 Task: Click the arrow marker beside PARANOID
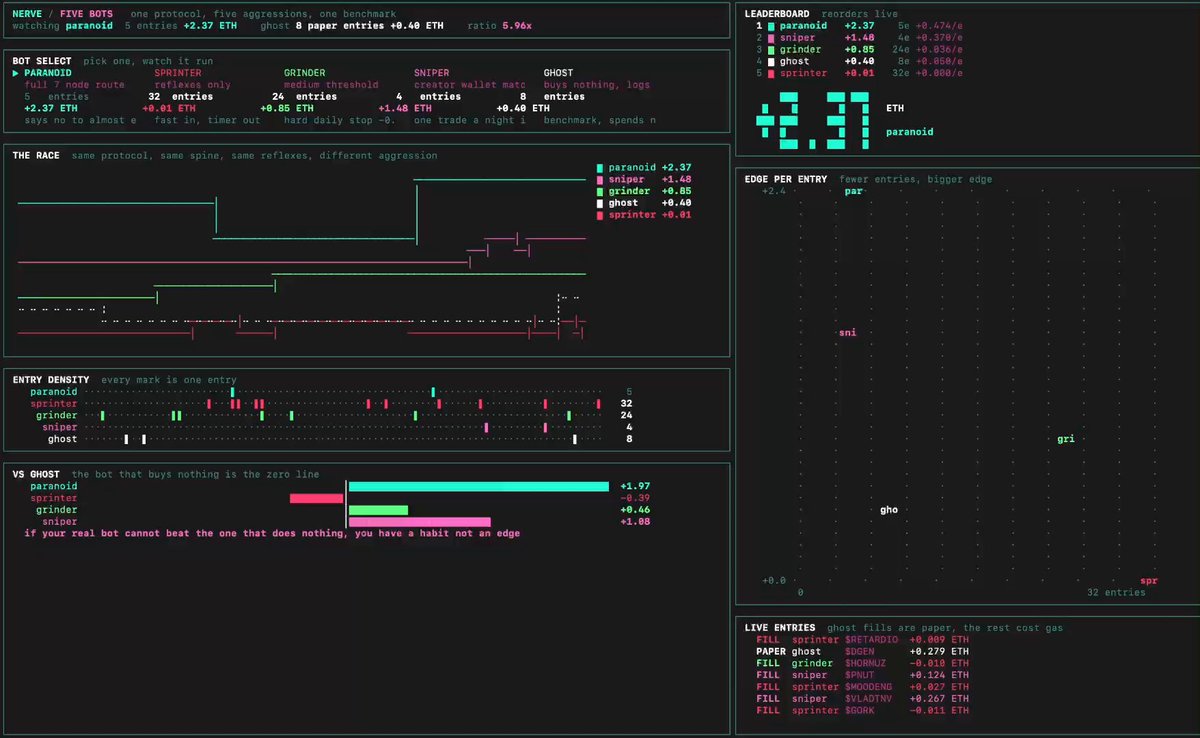(x=16, y=73)
